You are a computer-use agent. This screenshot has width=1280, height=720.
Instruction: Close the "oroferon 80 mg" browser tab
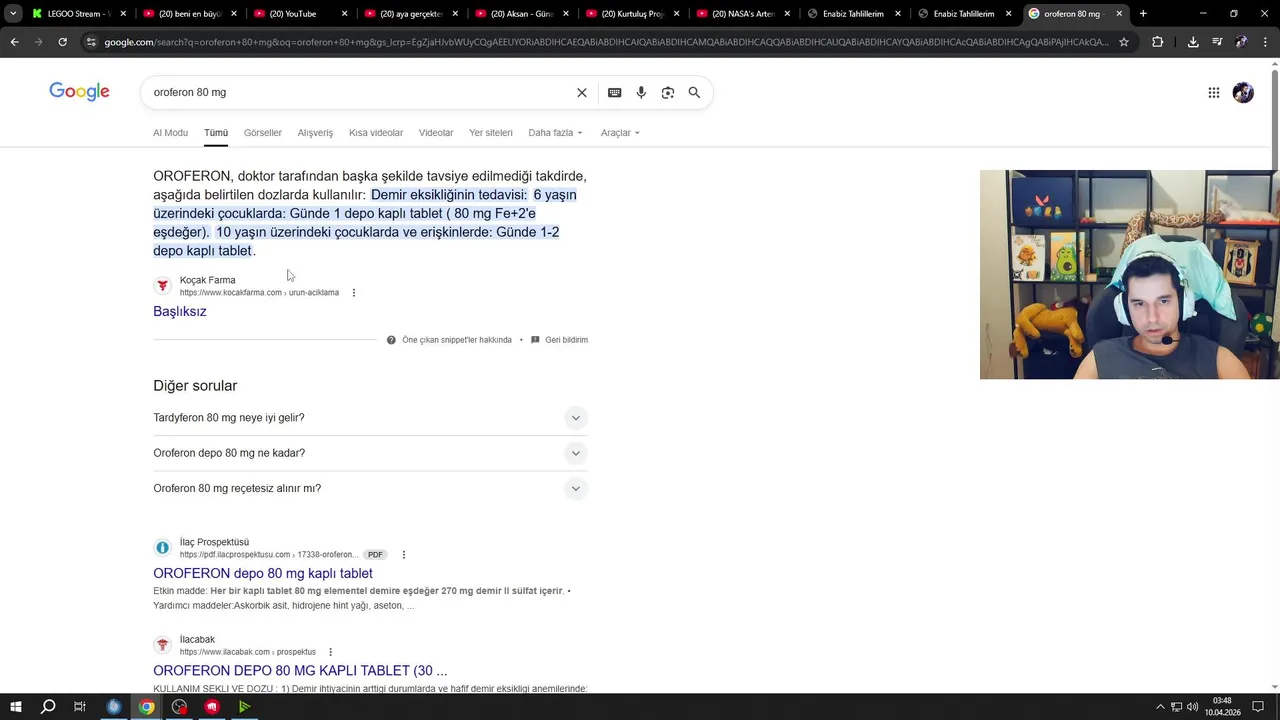coord(1119,14)
